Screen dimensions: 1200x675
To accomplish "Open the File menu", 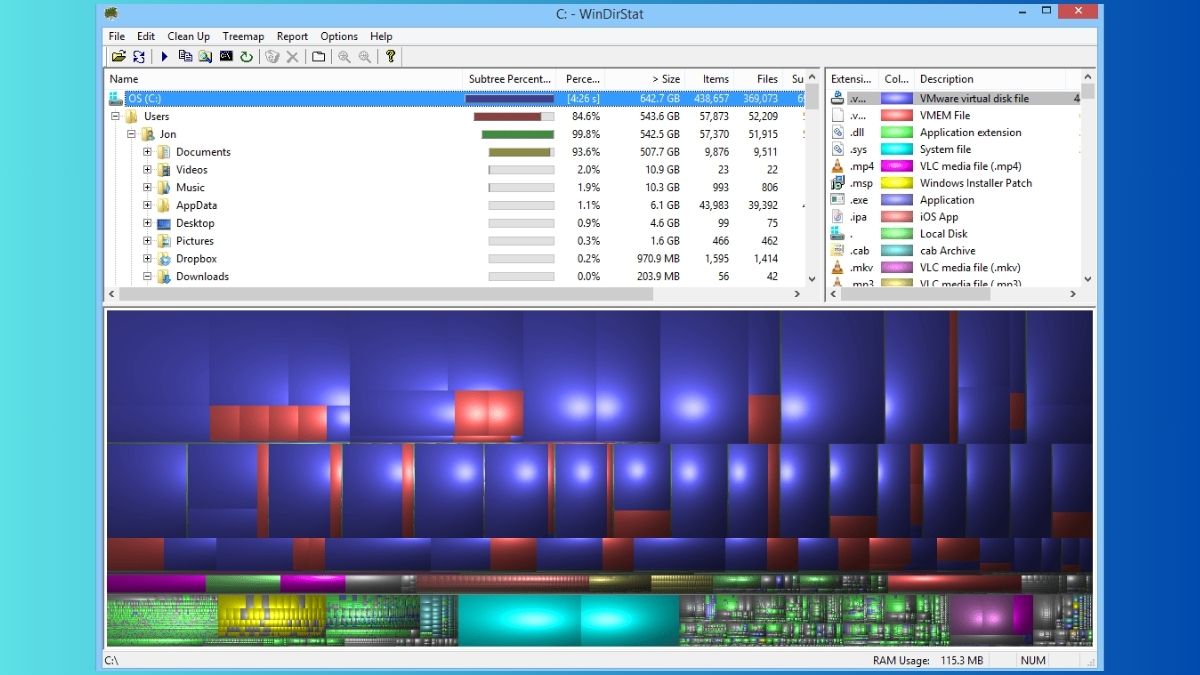I will click(x=117, y=36).
